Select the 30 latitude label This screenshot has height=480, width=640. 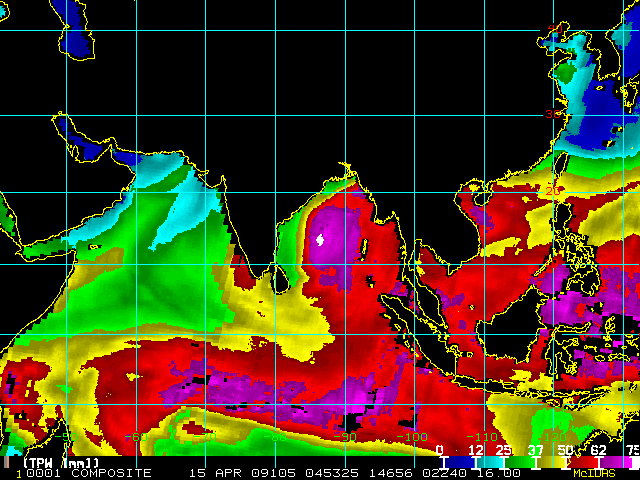point(553,114)
